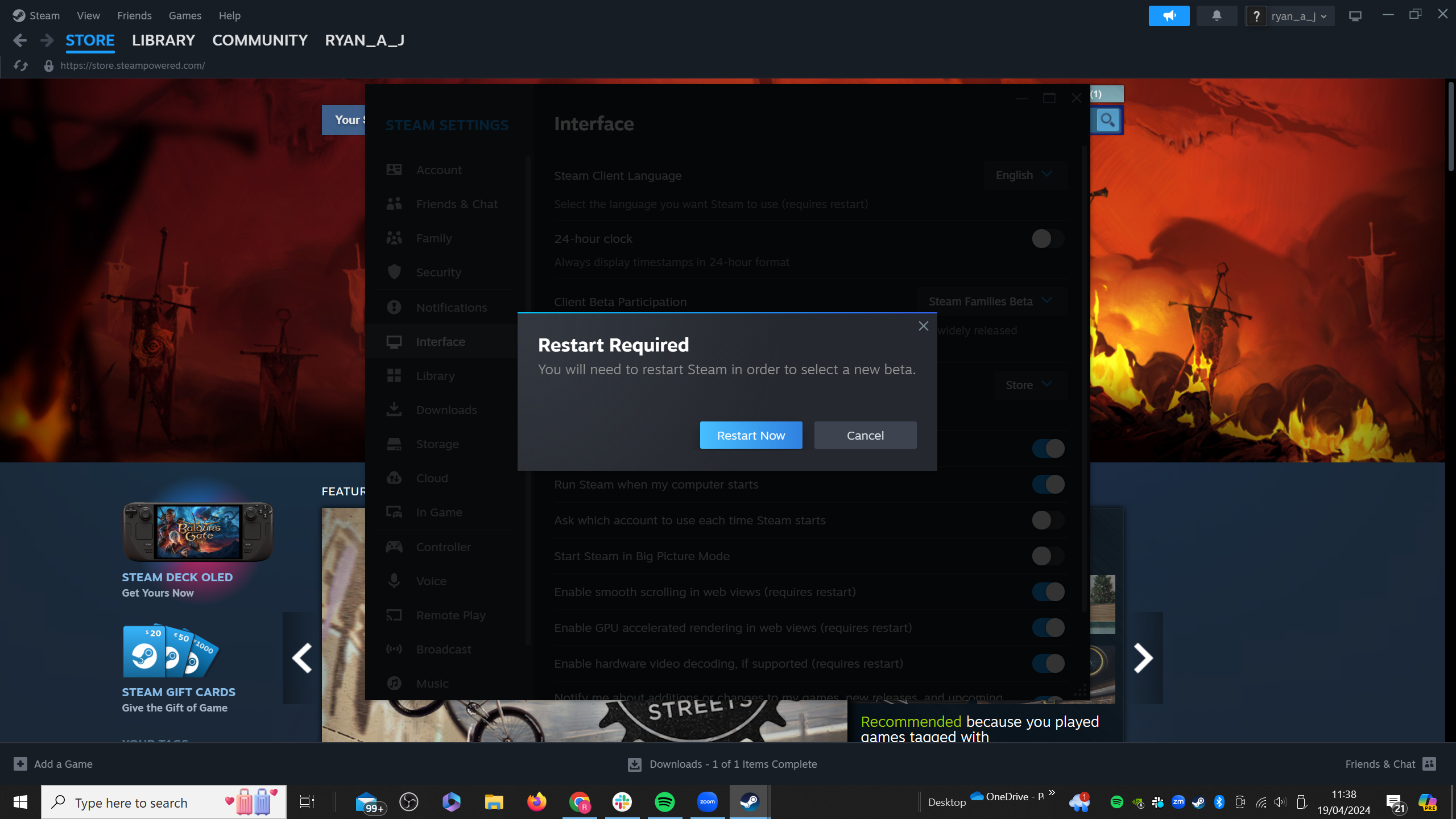This screenshot has width=1456, height=819.
Task: Open the RYAN_A_J profile tab
Action: click(x=365, y=40)
